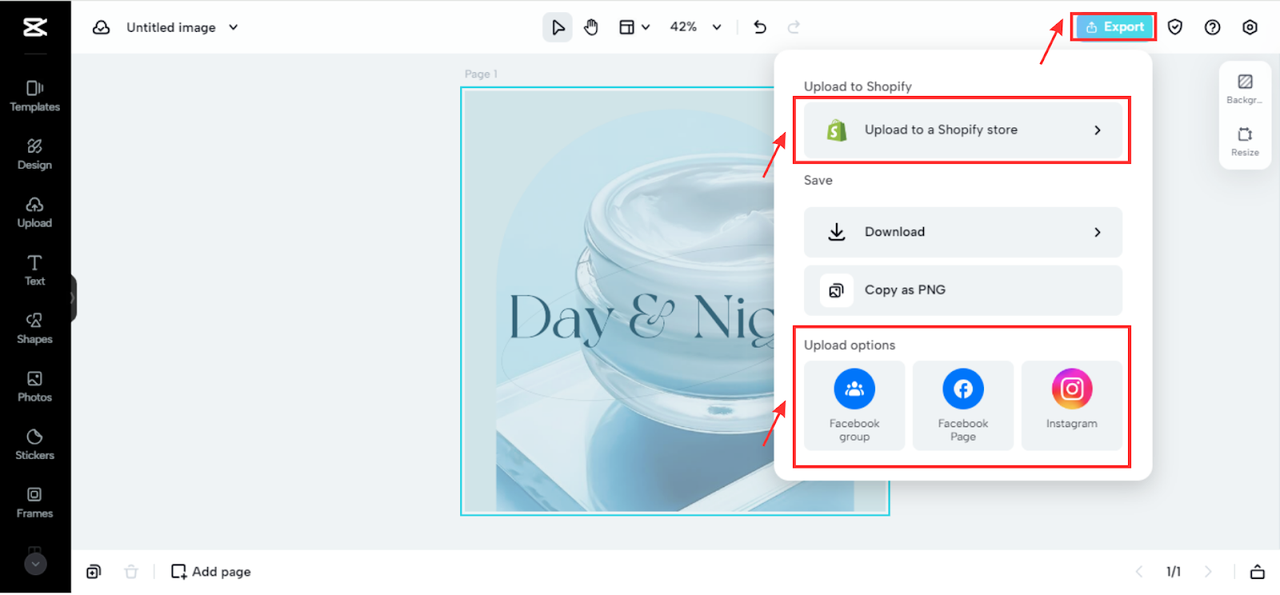Open the Stickers panel

[x=35, y=444]
